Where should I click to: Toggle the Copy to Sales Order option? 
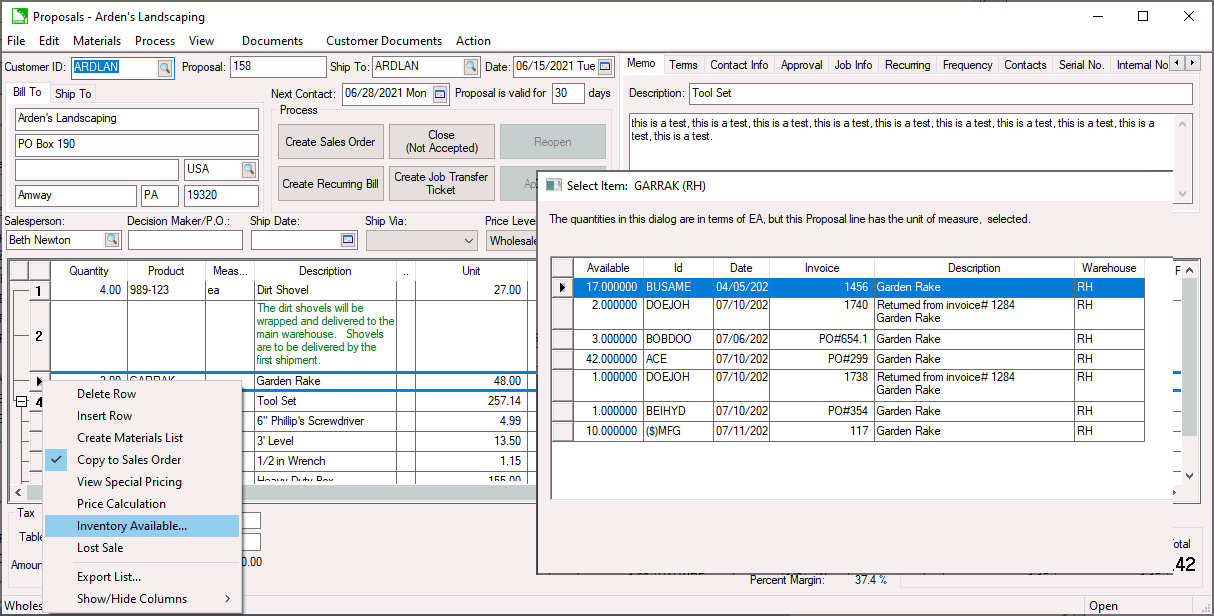(x=129, y=460)
